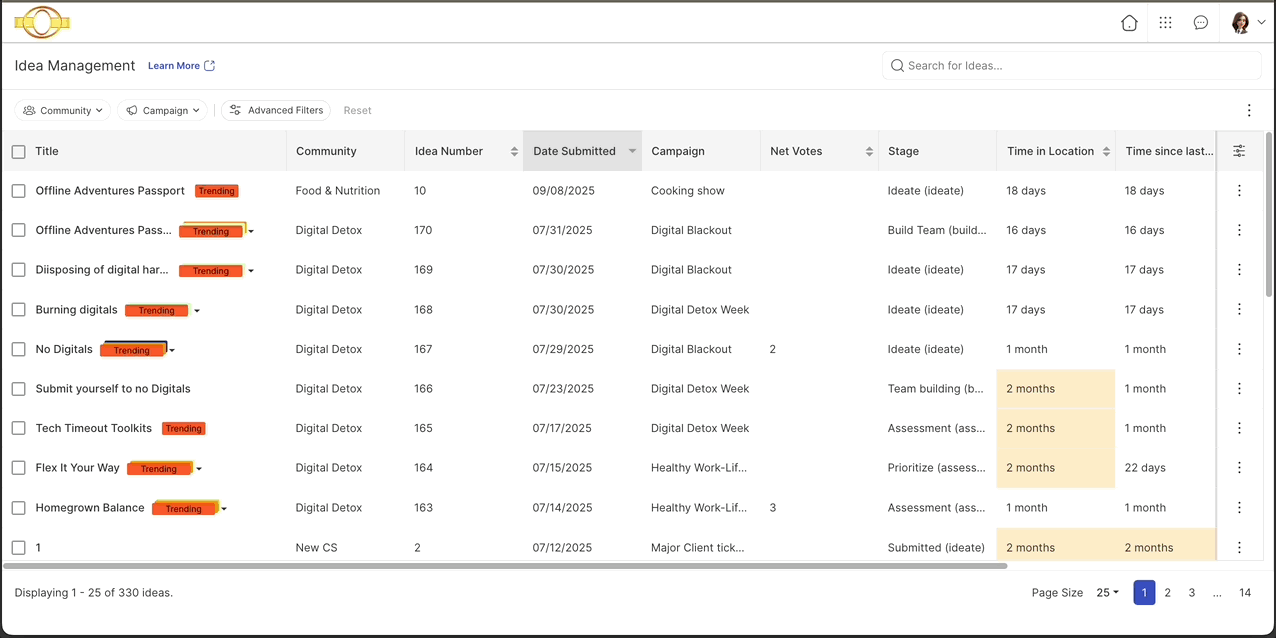
Task: Select the No Digitals row checkbox
Action: point(19,350)
